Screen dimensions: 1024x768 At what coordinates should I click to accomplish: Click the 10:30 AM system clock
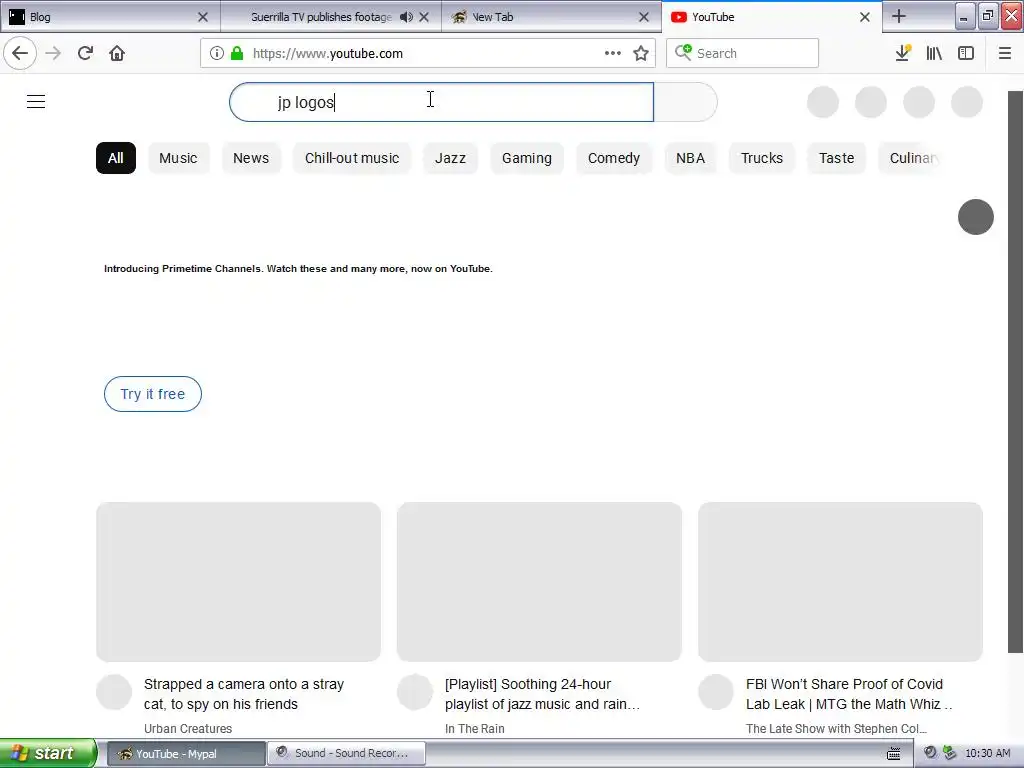[987, 754]
